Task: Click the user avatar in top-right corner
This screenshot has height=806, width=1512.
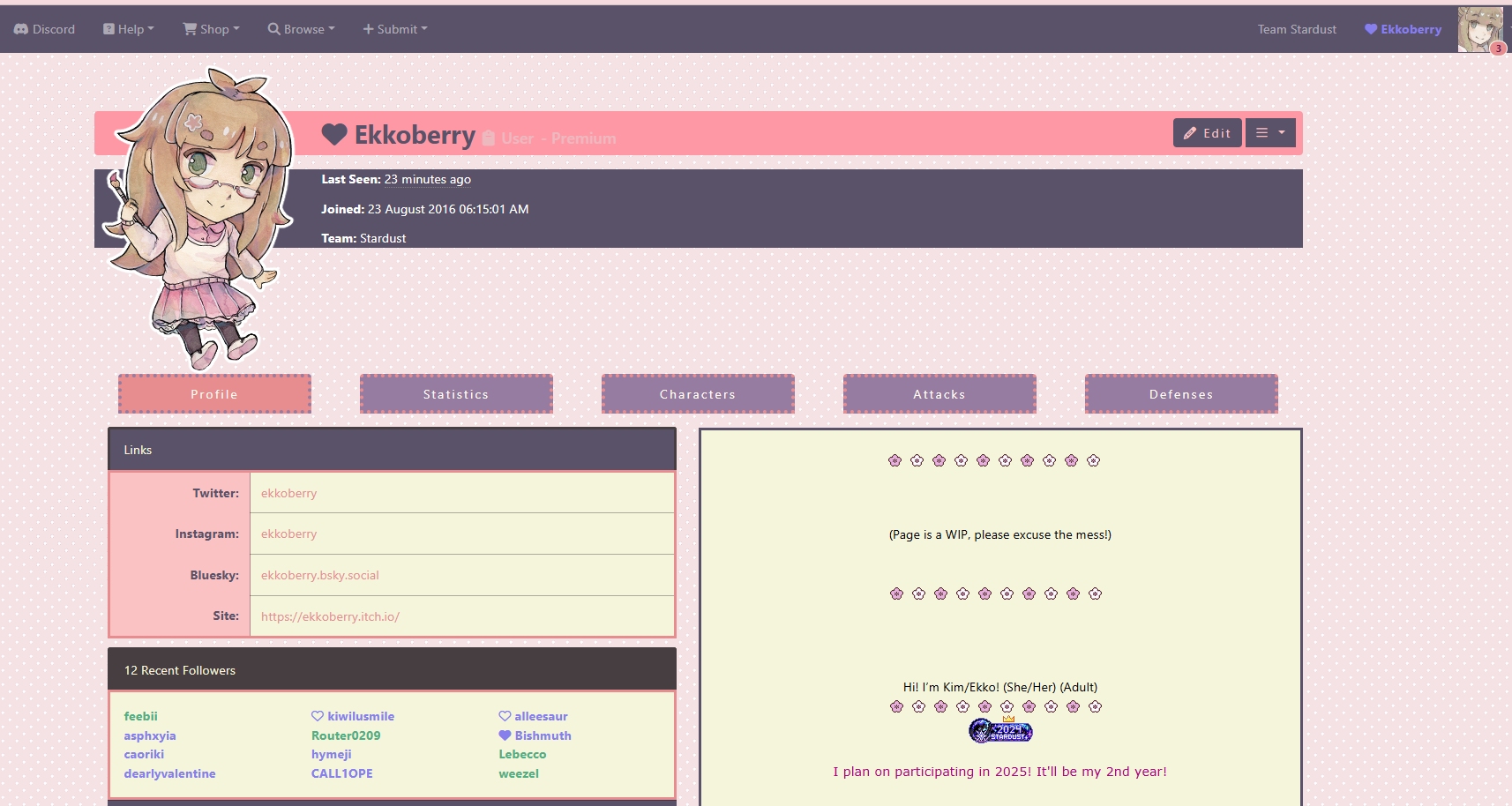Action: [1479, 29]
